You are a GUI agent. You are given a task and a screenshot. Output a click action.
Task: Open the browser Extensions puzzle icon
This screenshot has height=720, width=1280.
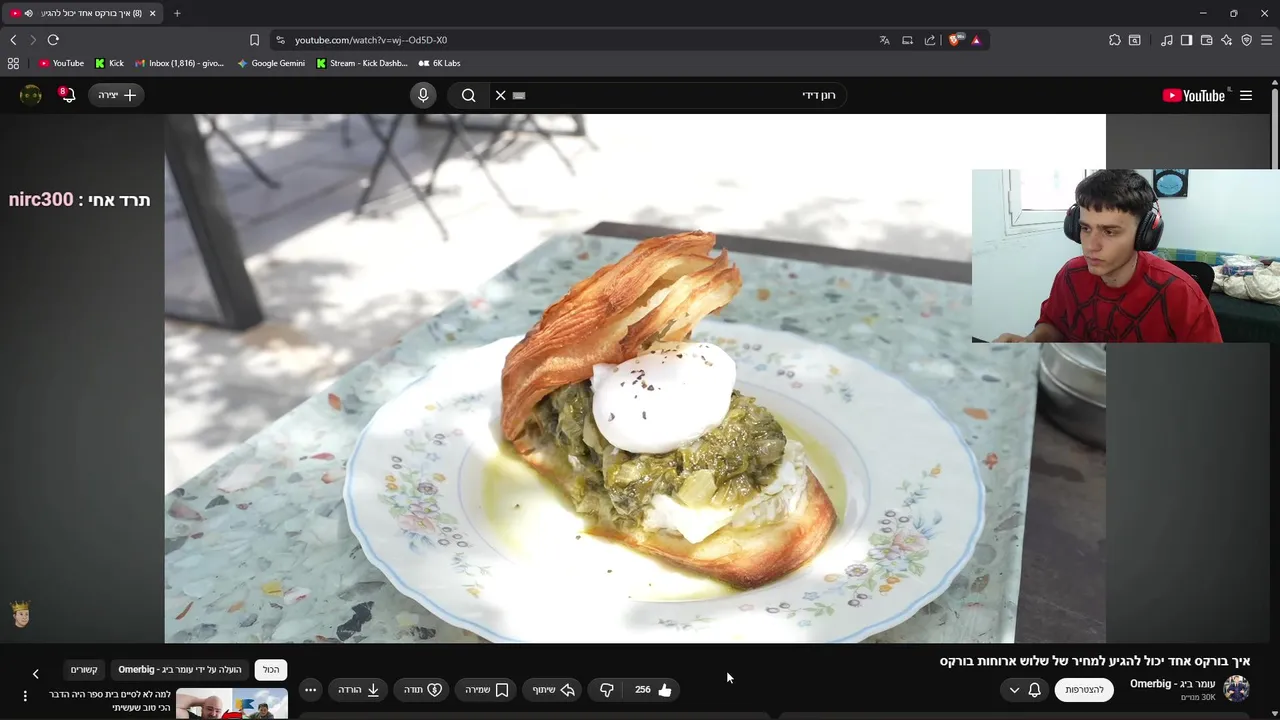pos(1114,40)
